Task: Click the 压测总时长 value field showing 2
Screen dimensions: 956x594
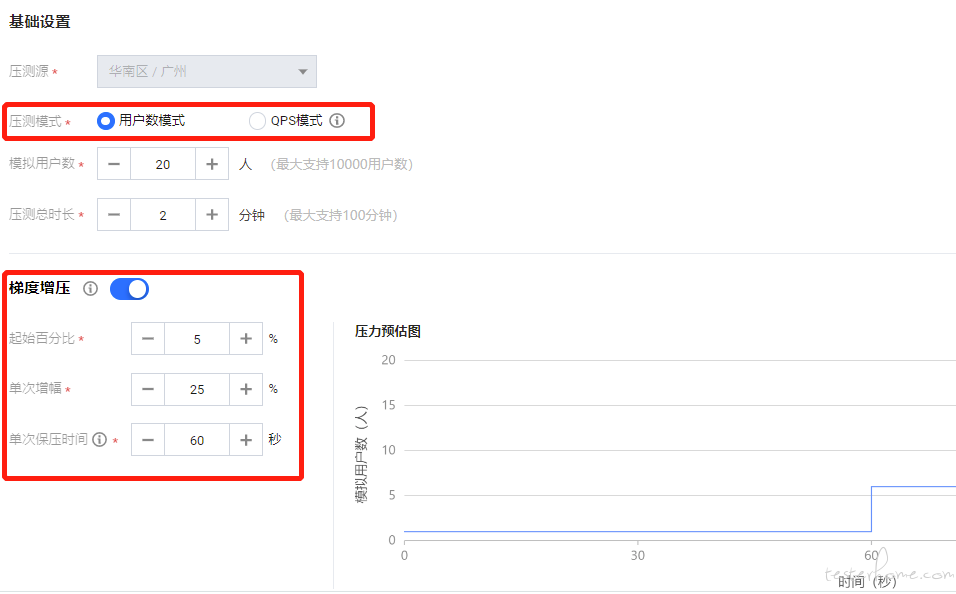Action: [163, 215]
